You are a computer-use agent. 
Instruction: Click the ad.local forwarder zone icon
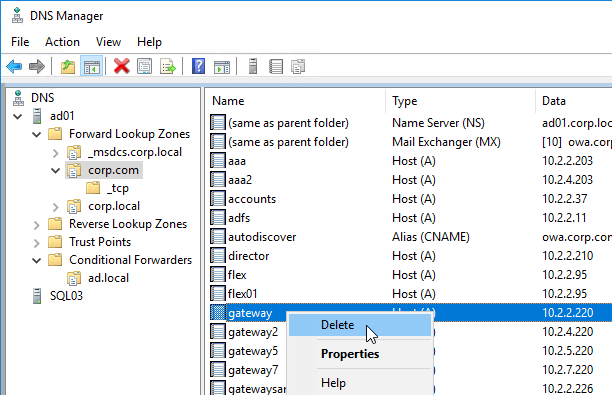point(74,278)
